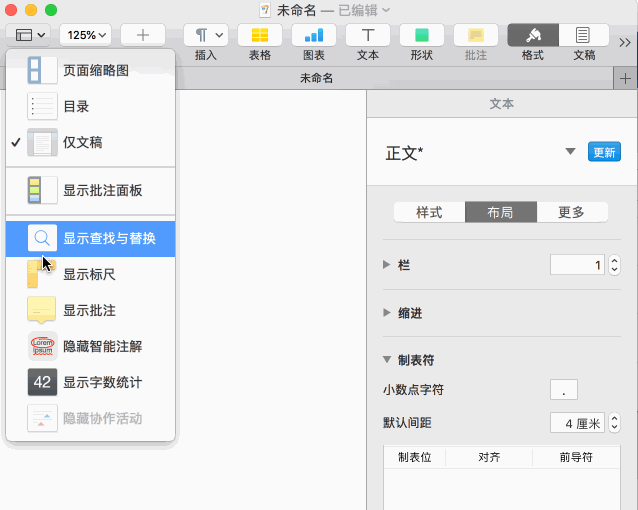Select 仅文稿 checked view option

(x=82, y=142)
